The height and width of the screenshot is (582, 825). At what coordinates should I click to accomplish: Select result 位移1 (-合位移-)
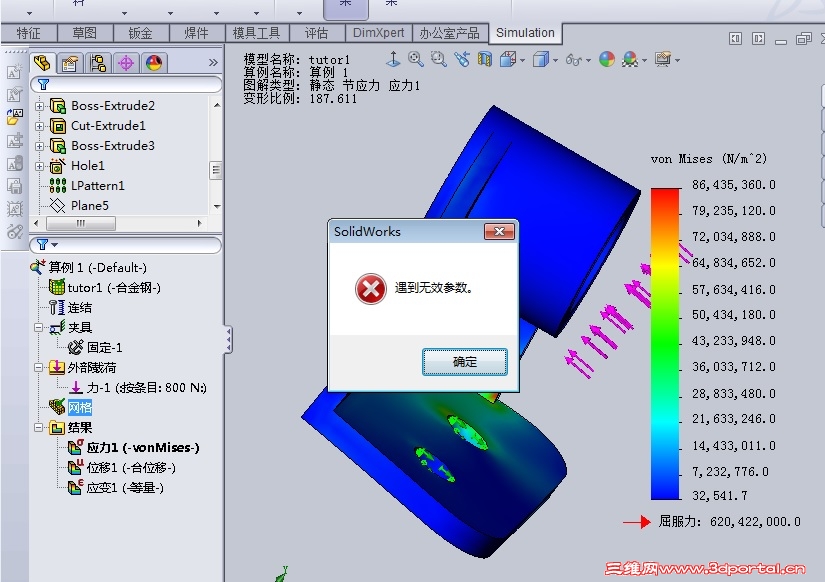coord(131,468)
